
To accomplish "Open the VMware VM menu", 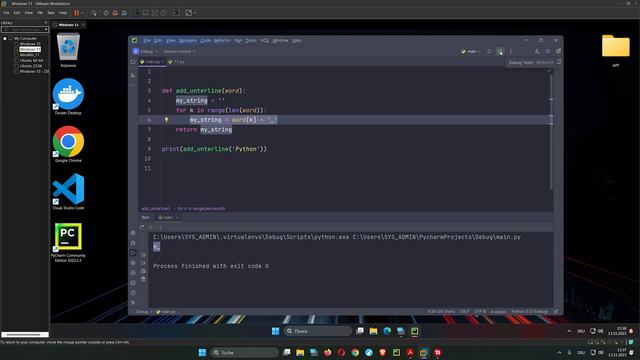I will tap(40, 13).
